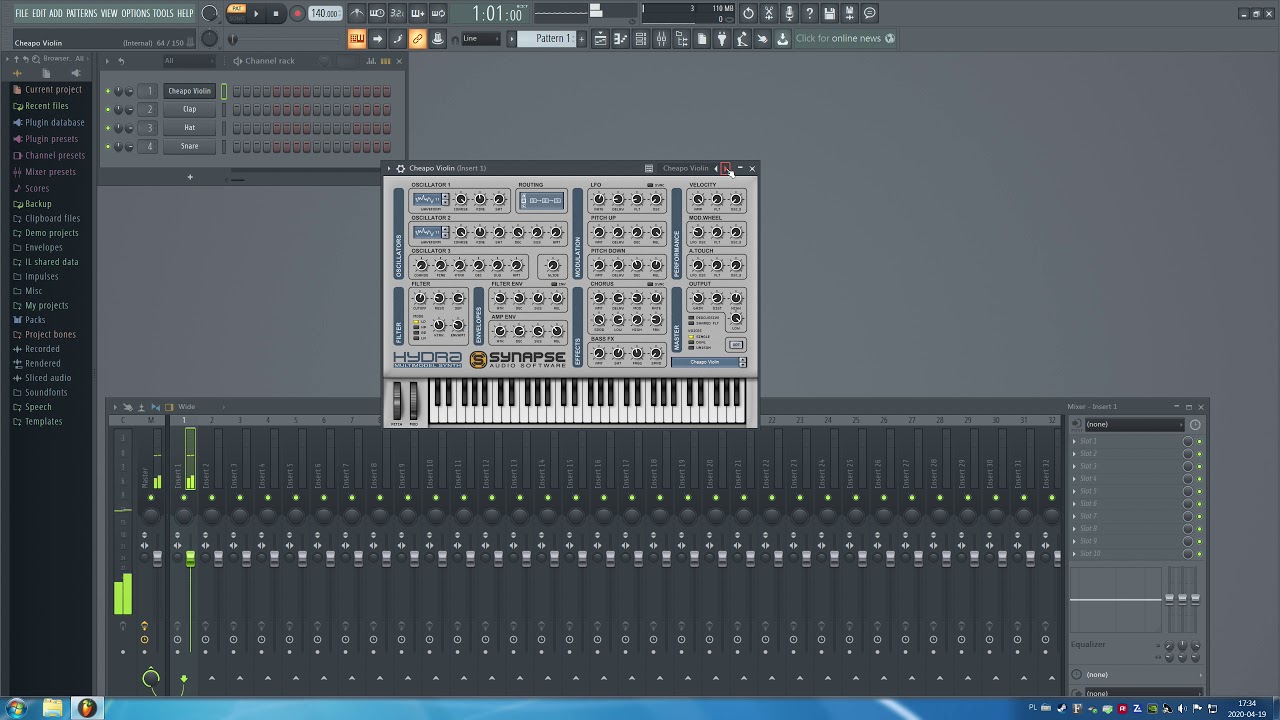Open the Oscillator 1 waveform selector

pos(429,200)
